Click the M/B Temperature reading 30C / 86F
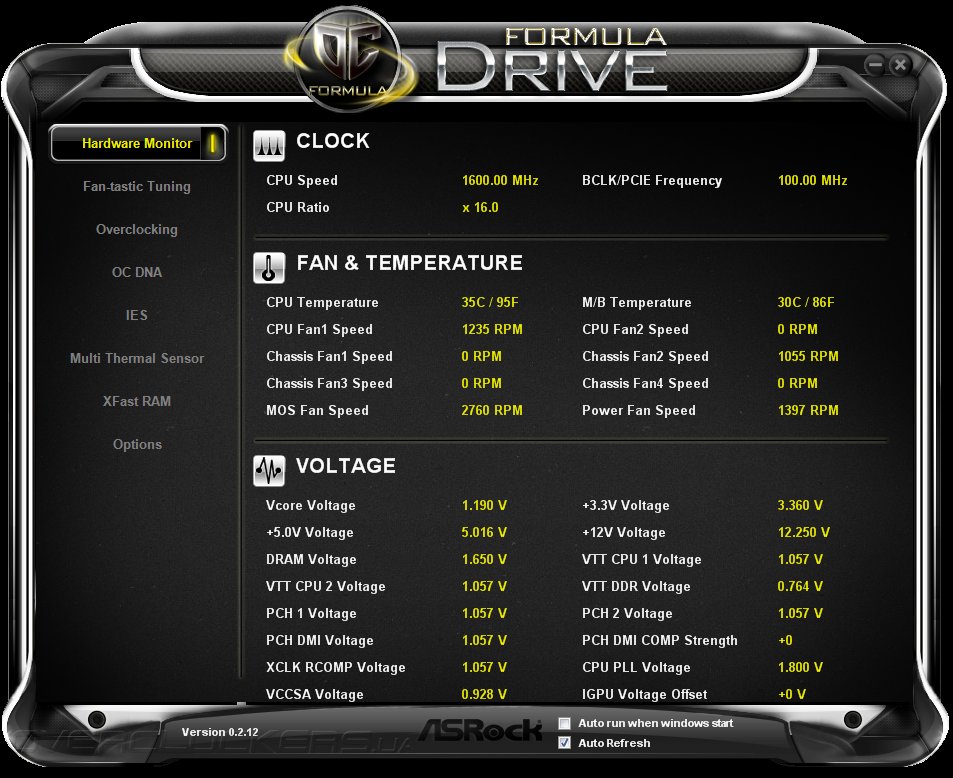 click(806, 303)
